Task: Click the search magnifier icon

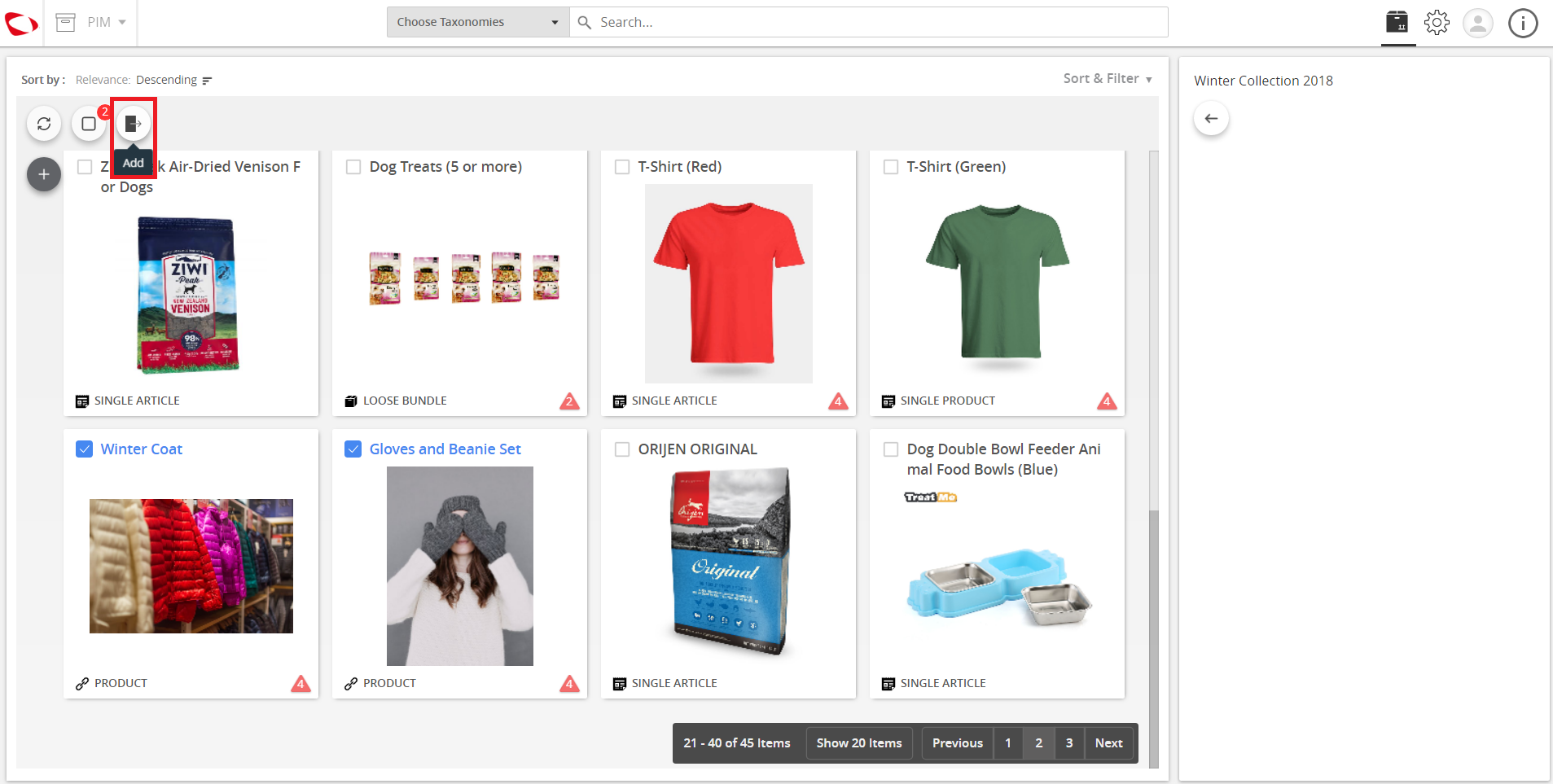Action: pyautogui.click(x=584, y=22)
